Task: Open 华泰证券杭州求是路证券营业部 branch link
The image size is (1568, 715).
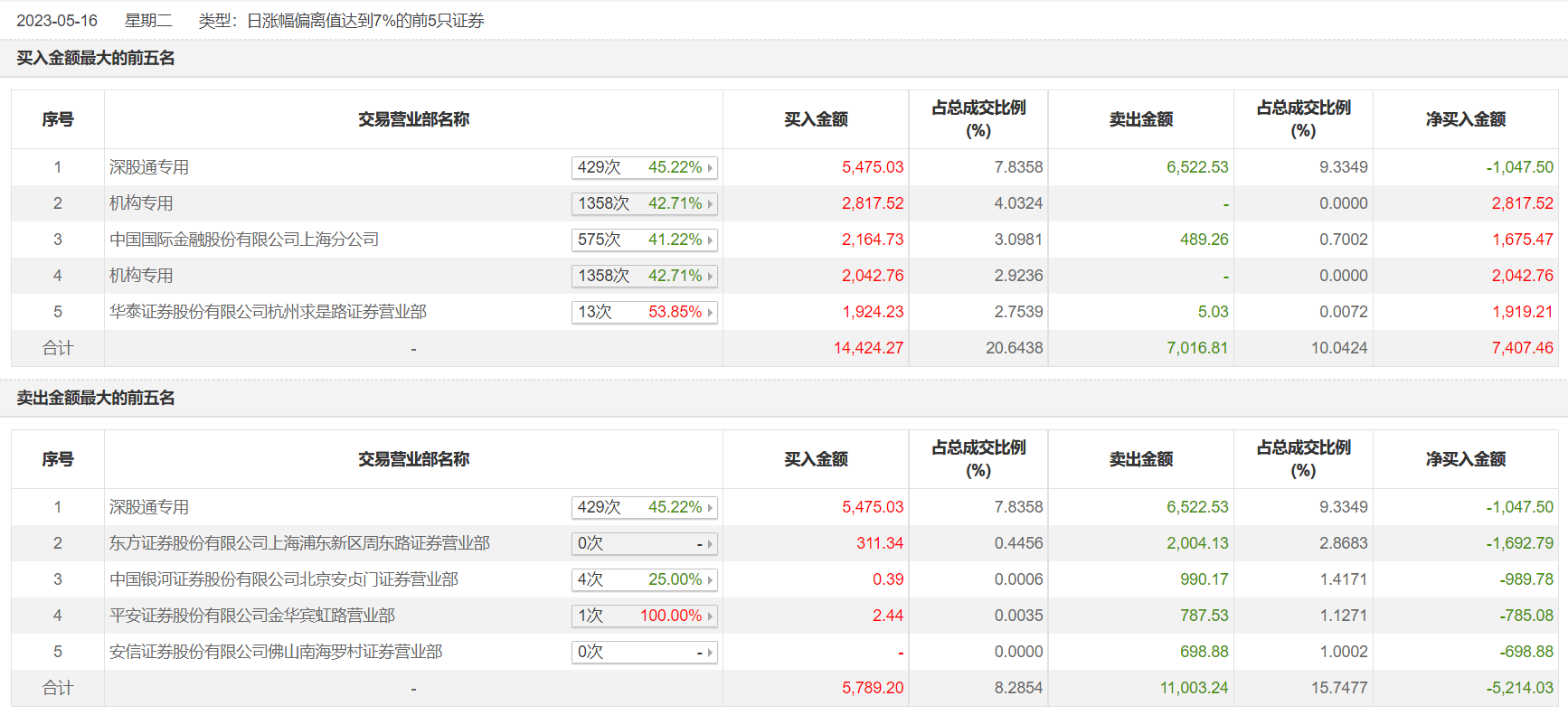Action: [268, 312]
